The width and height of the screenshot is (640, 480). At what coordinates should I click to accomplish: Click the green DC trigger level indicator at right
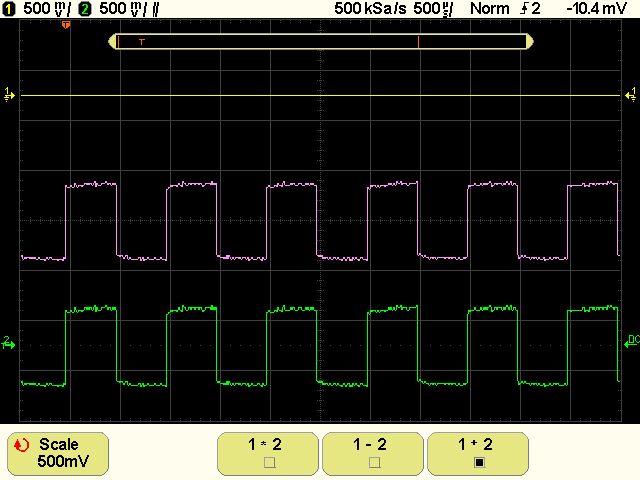(x=632, y=342)
